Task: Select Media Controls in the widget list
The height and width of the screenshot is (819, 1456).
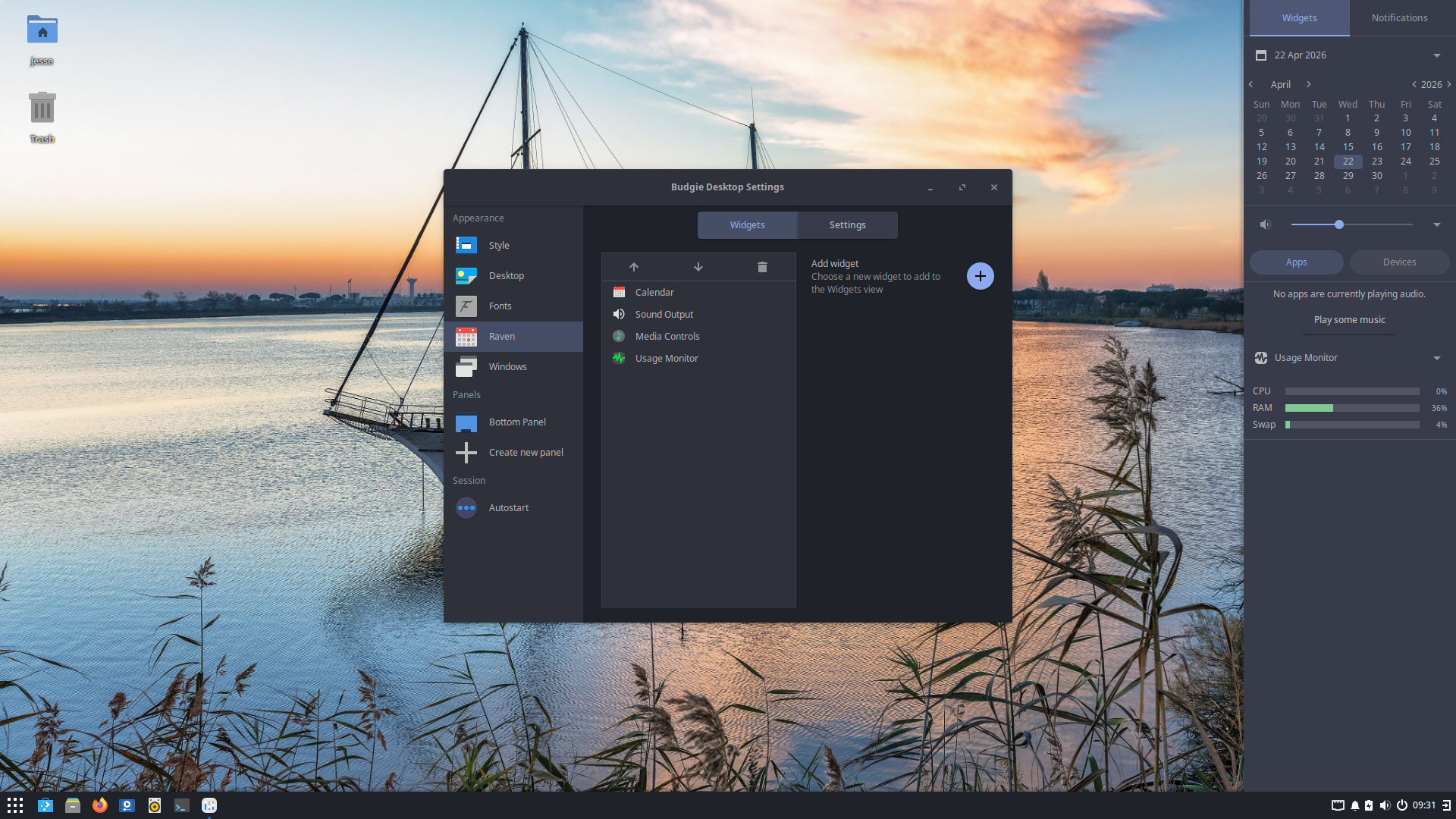Action: [698, 336]
